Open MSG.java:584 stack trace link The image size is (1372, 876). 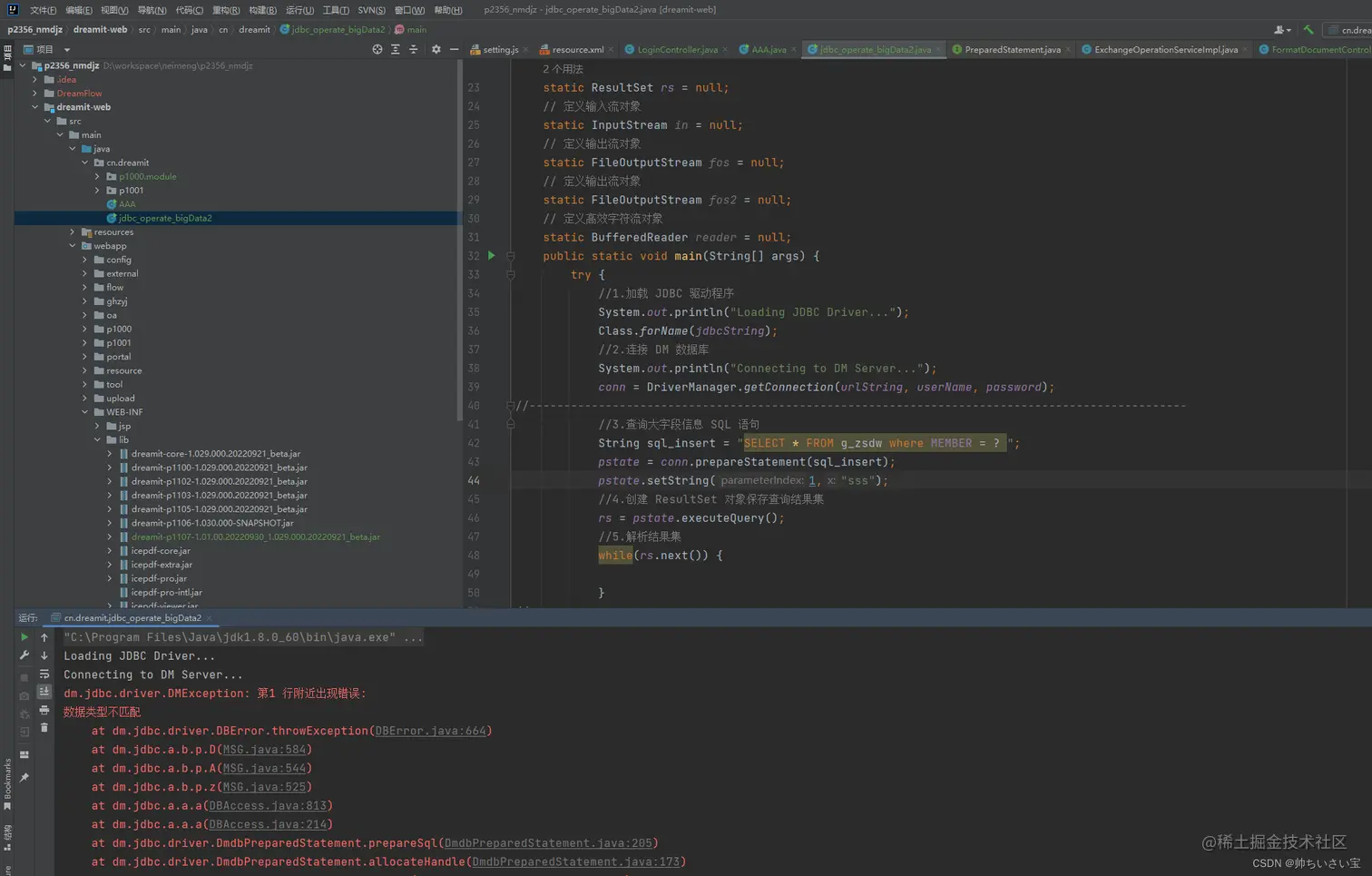click(x=264, y=750)
